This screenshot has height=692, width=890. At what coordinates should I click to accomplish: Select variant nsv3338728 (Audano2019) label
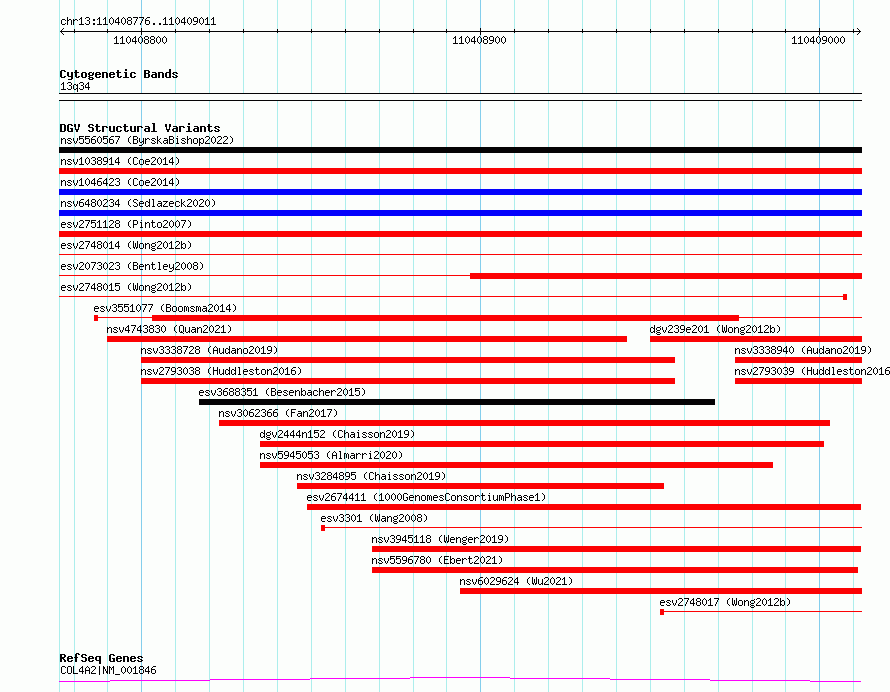209,350
